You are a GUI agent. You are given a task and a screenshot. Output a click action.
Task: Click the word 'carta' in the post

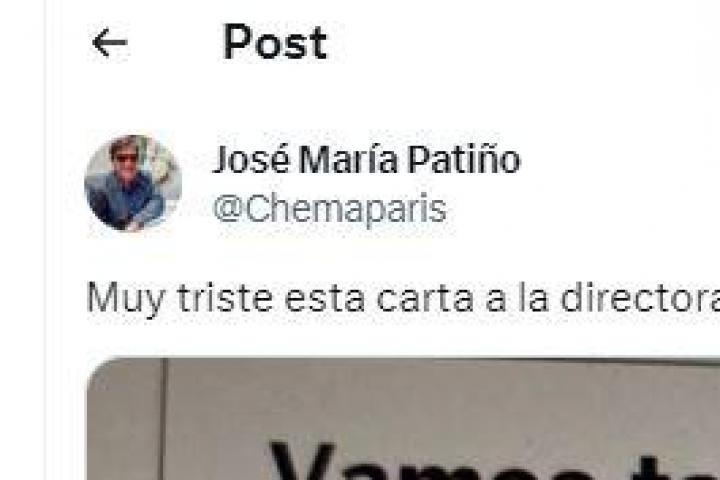[x=425, y=299]
